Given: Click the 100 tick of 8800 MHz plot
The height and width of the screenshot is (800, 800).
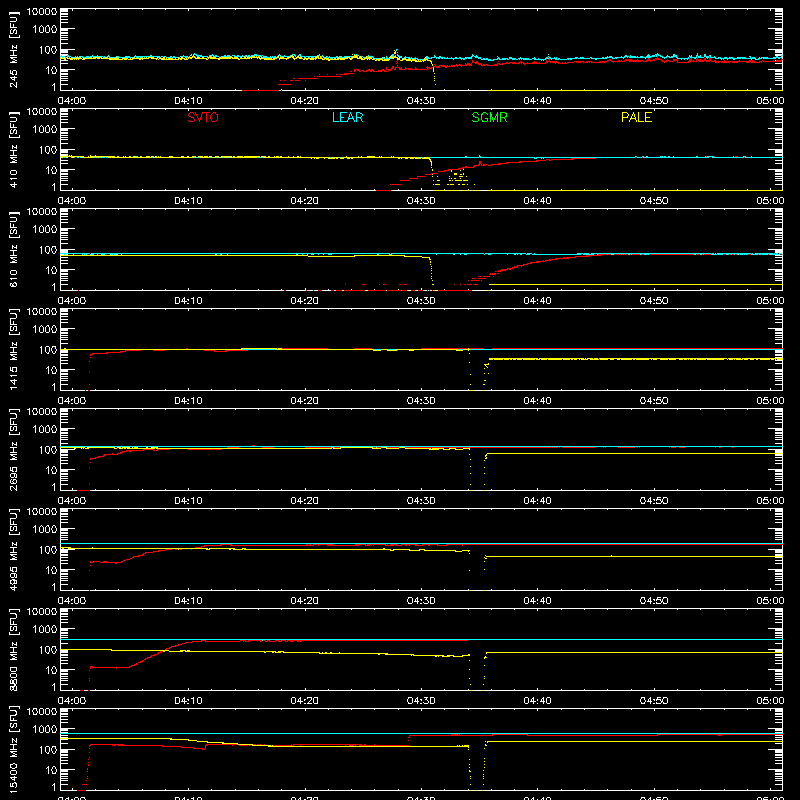Looking at the screenshot, I should [x=48, y=650].
